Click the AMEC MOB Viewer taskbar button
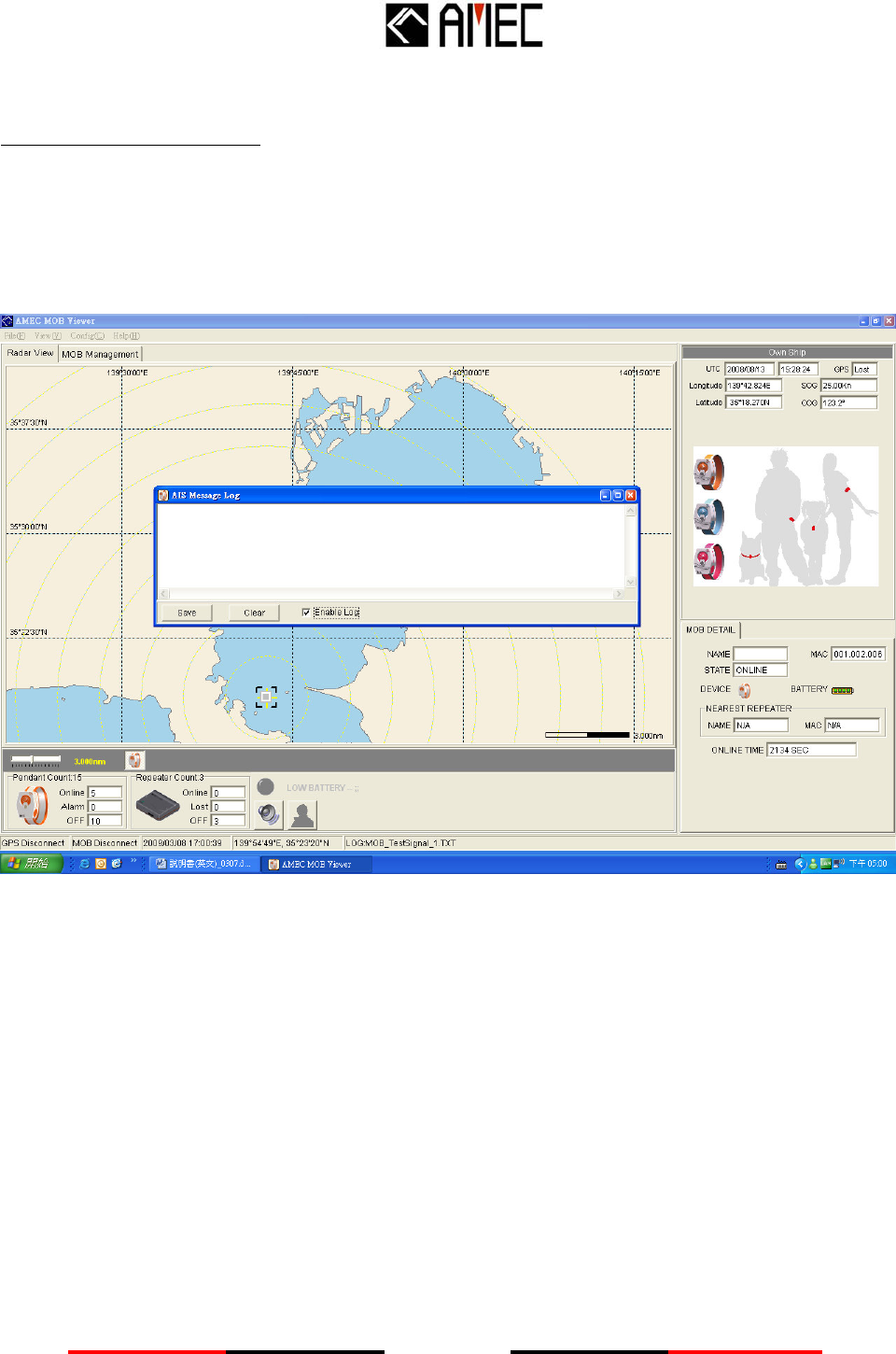 click(316, 865)
